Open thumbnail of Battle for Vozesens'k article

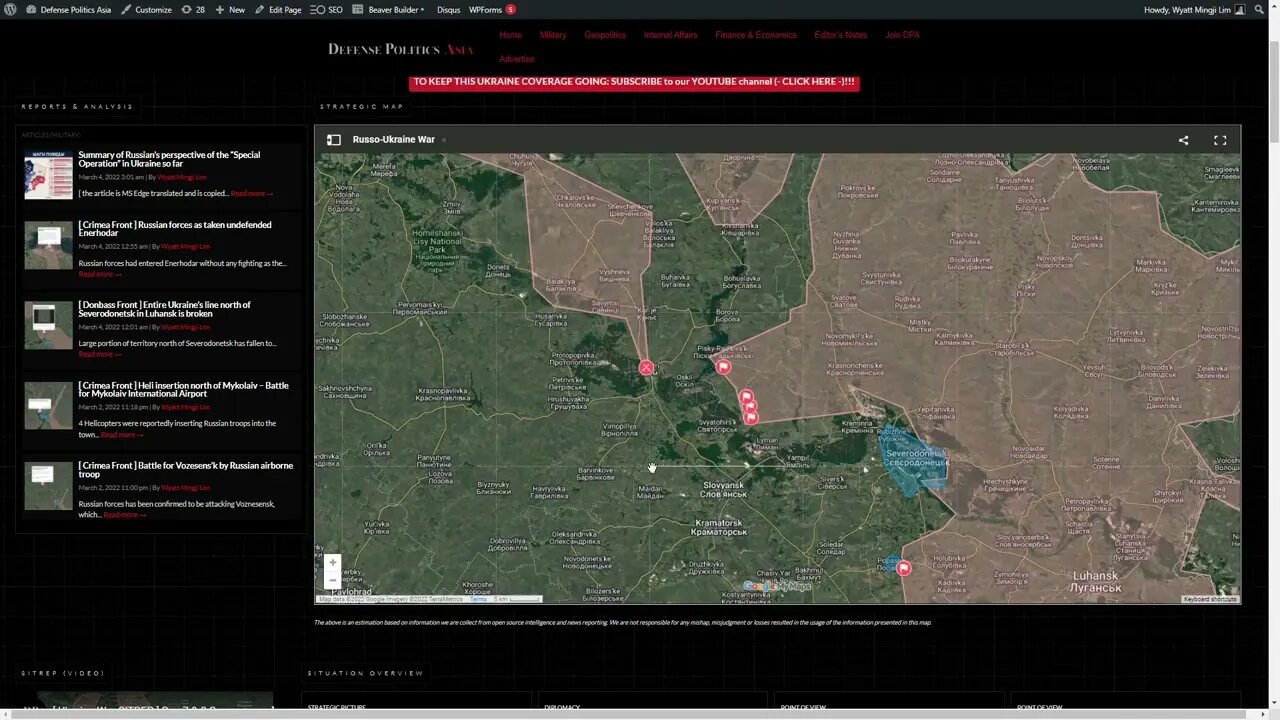coord(48,485)
